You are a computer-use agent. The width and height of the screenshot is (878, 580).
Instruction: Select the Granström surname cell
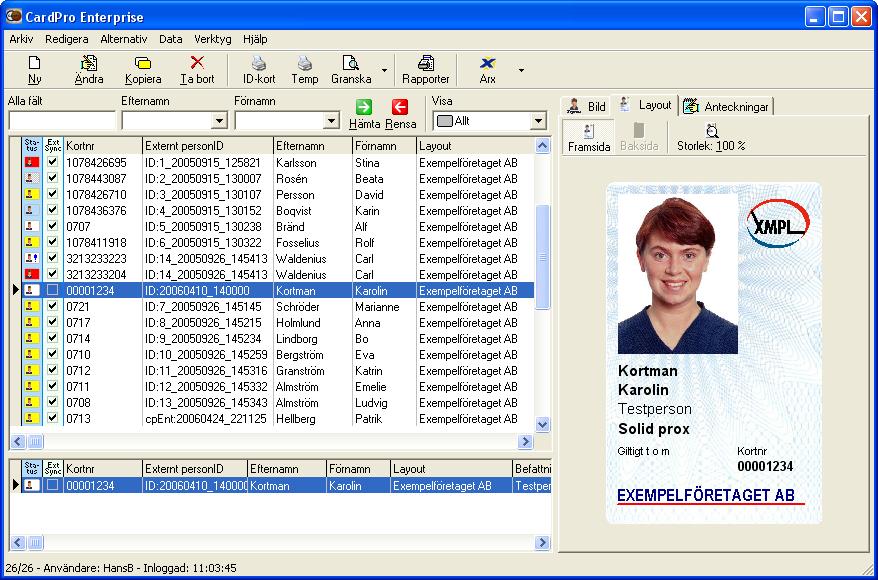pyautogui.click(x=312, y=370)
